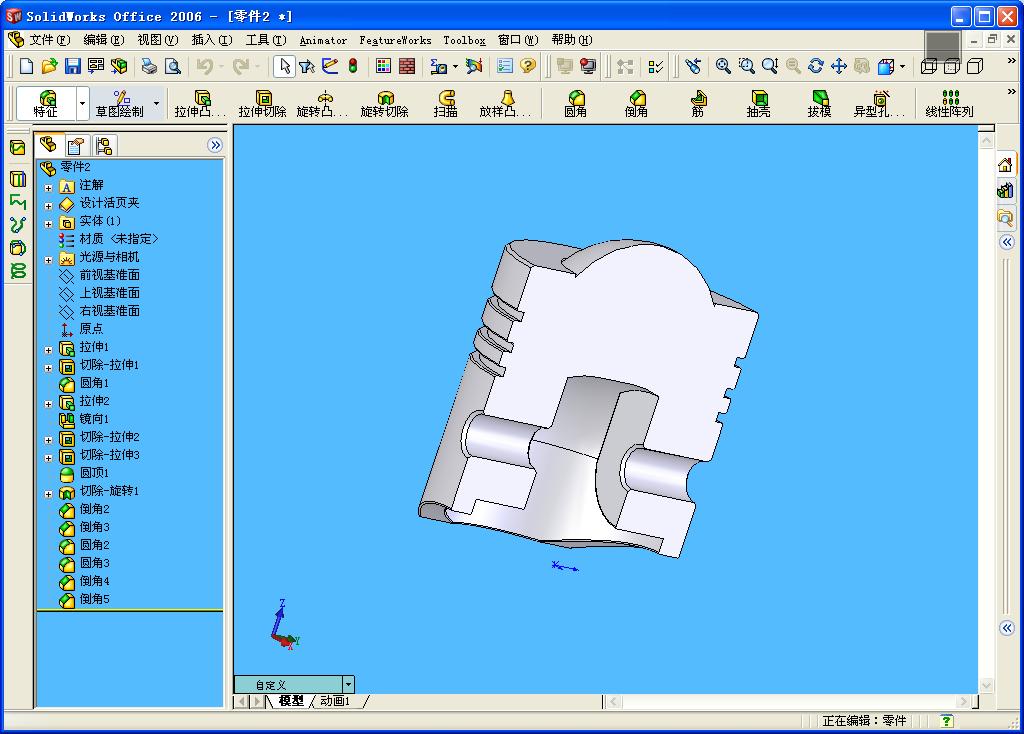The image size is (1024, 734).
Task: Select the Sweep (扫描) tool
Action: point(445,104)
